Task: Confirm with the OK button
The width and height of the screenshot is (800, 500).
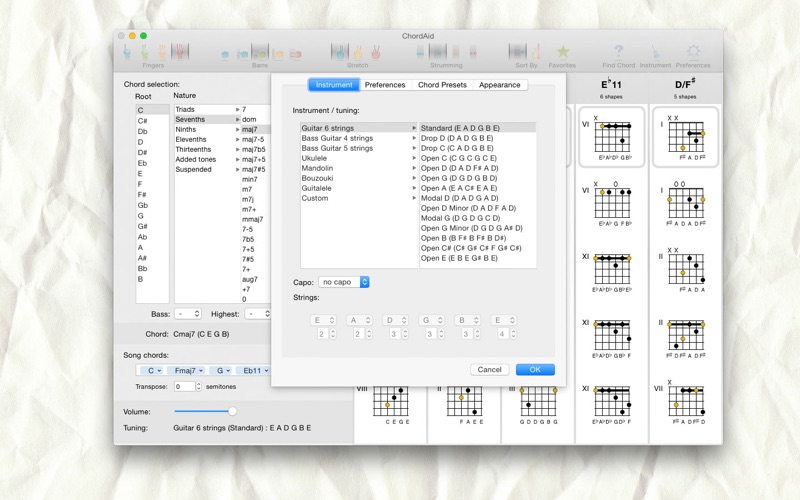Action: coord(535,369)
